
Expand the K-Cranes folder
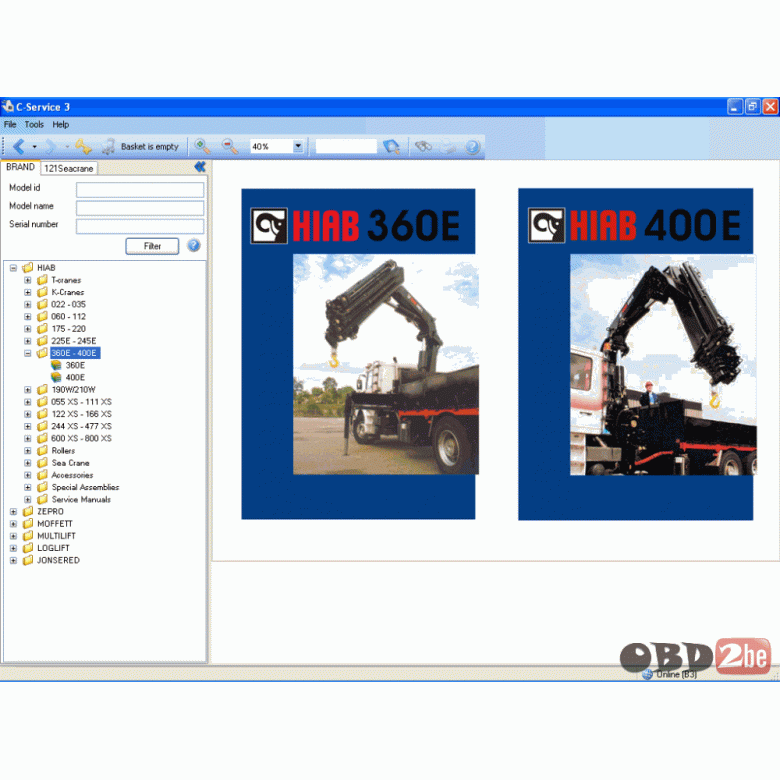tap(28, 292)
